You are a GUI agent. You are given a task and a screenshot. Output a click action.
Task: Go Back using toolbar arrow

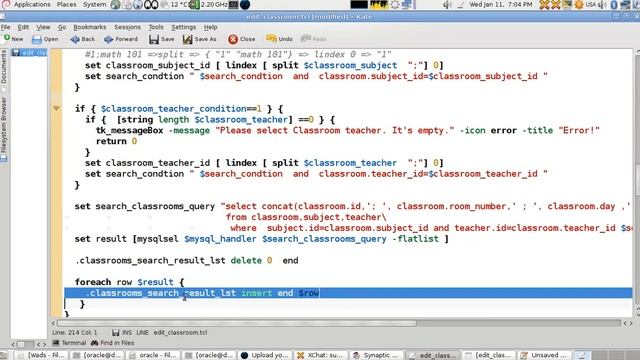(82, 39)
